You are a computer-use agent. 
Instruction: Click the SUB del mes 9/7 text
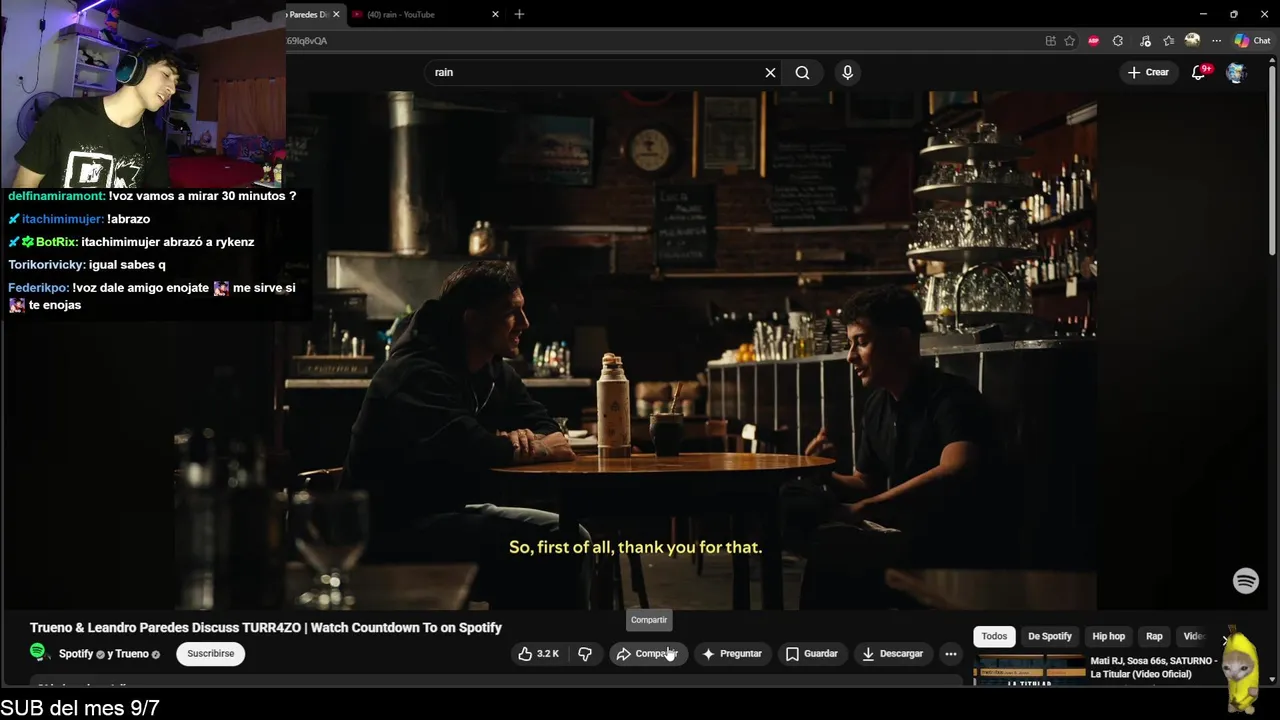coord(80,708)
